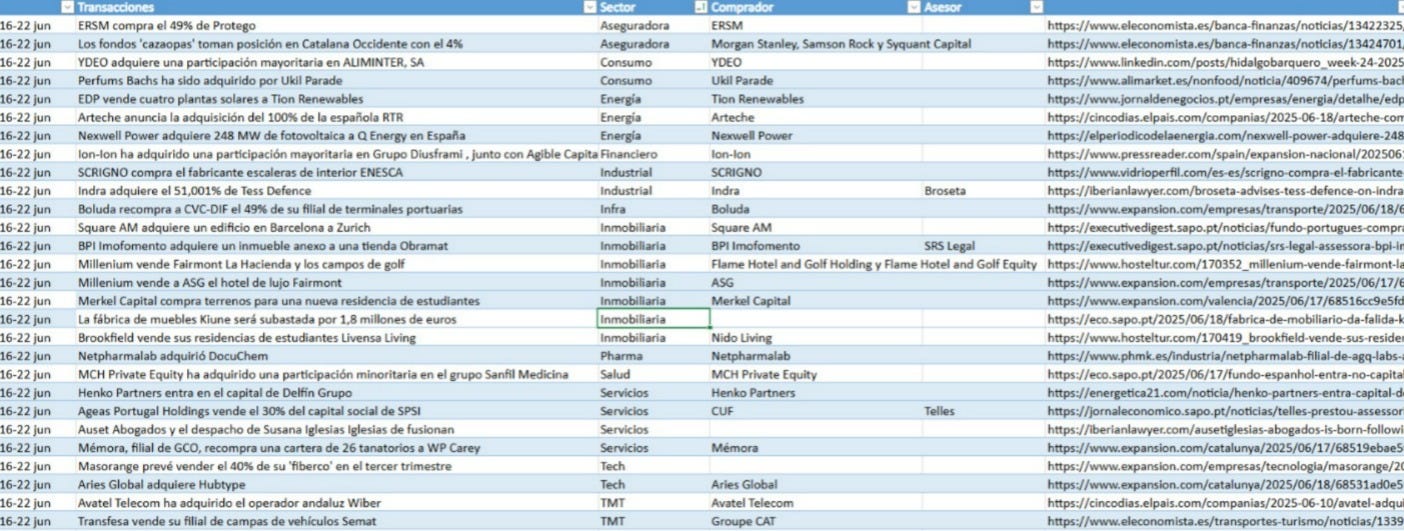The width and height of the screenshot is (1404, 531).
Task: Select cell 'Square AM adquiere un edificio en Barcelona'
Action: (336, 227)
